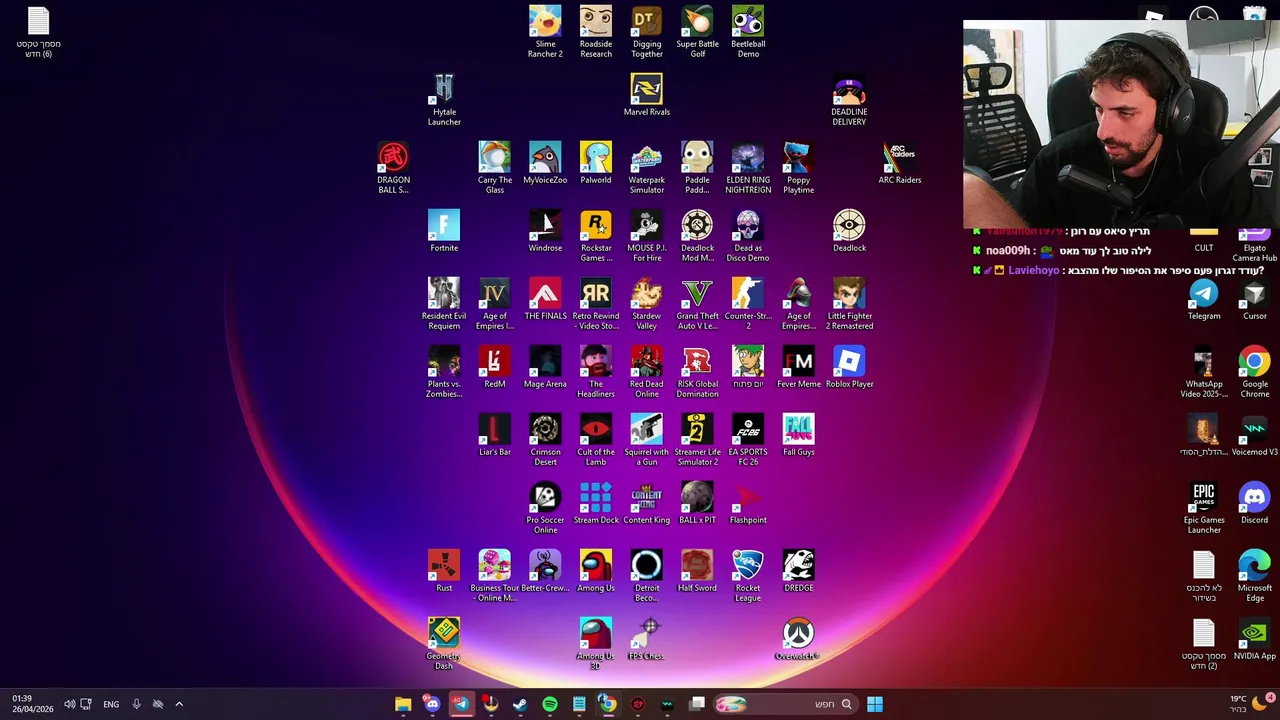Select the Rockstar Games launcher icon
Viewport: 1280px width, 720px height.
pyautogui.click(x=596, y=236)
